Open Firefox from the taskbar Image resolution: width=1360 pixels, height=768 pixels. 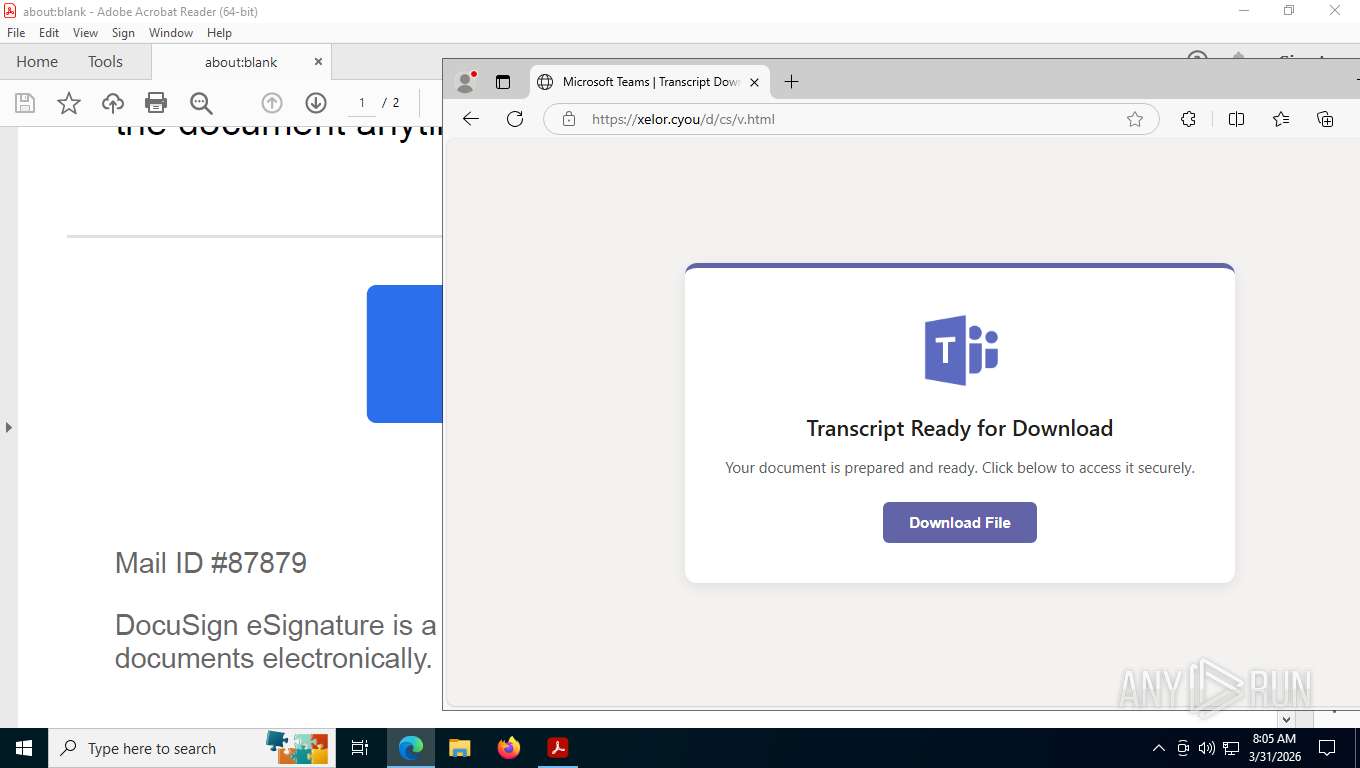click(509, 748)
